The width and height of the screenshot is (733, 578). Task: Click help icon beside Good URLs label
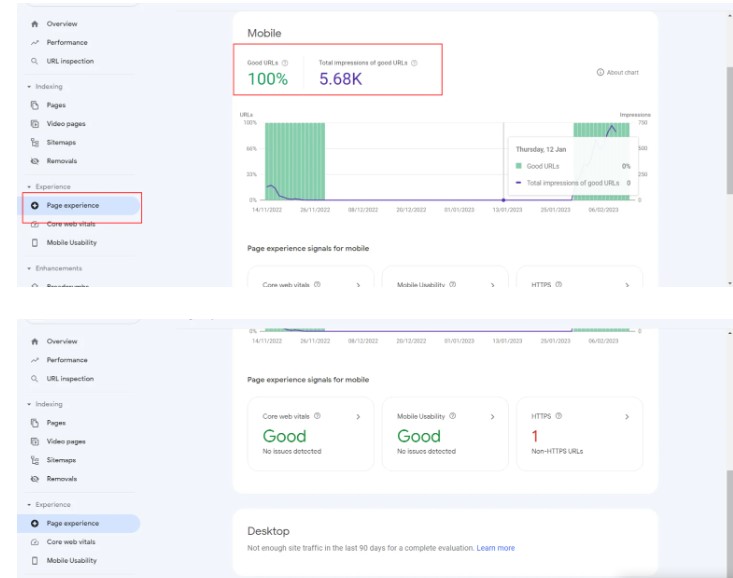pyautogui.click(x=285, y=63)
